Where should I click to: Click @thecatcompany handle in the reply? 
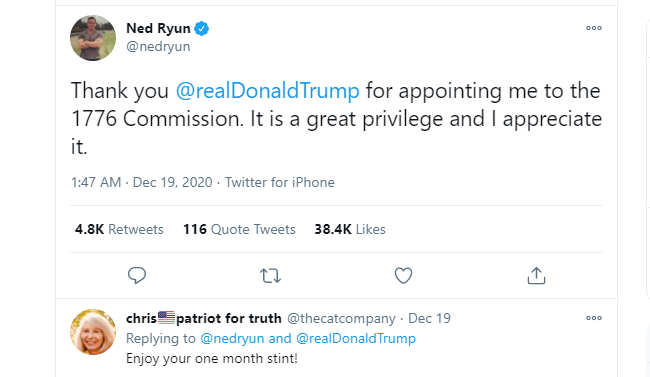coord(341,319)
